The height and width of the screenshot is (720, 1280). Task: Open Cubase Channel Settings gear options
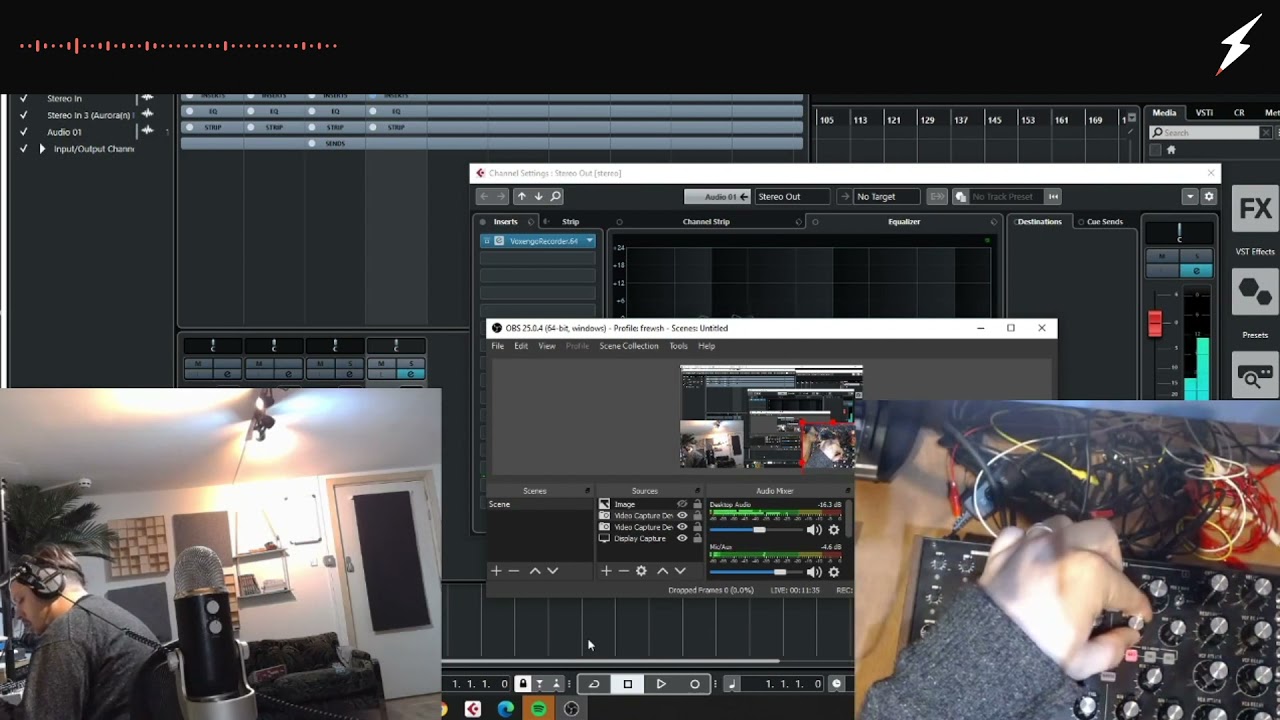[x=1209, y=197]
